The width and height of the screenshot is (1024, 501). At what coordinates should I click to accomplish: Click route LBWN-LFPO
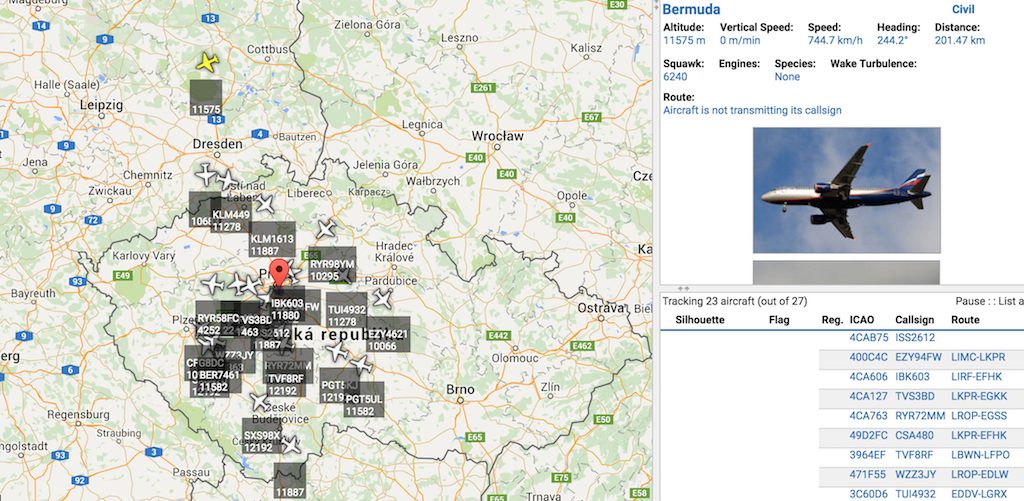tap(980, 455)
